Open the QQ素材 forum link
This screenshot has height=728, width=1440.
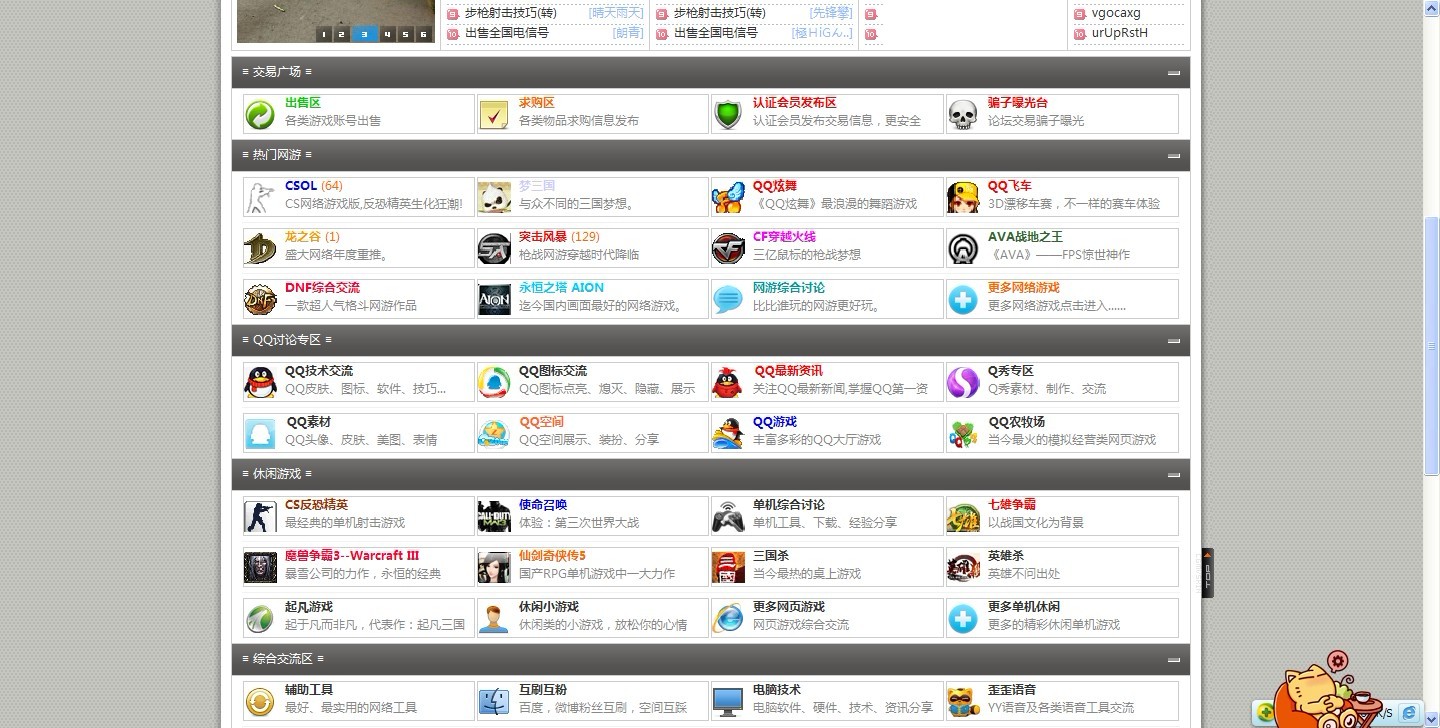[309, 422]
